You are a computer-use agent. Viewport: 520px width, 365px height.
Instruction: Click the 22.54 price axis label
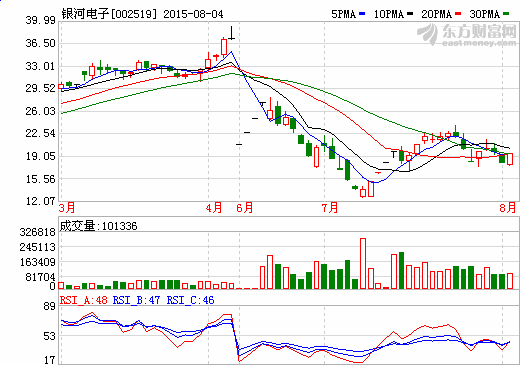(40, 133)
